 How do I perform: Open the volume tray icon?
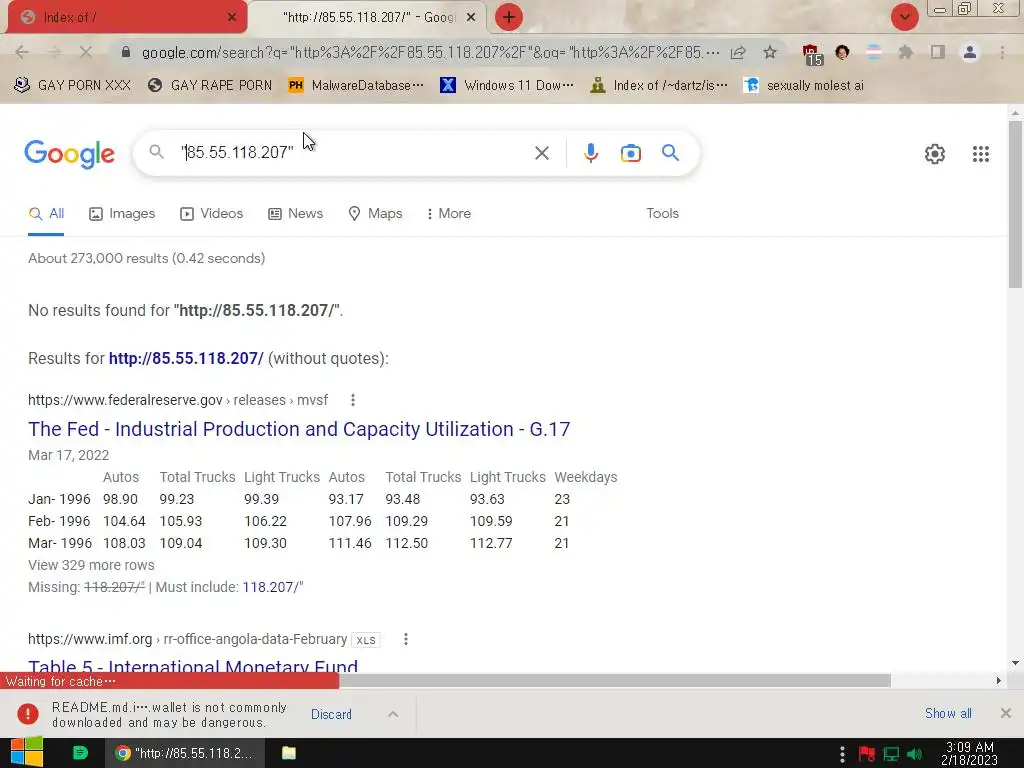pyautogui.click(x=914, y=755)
